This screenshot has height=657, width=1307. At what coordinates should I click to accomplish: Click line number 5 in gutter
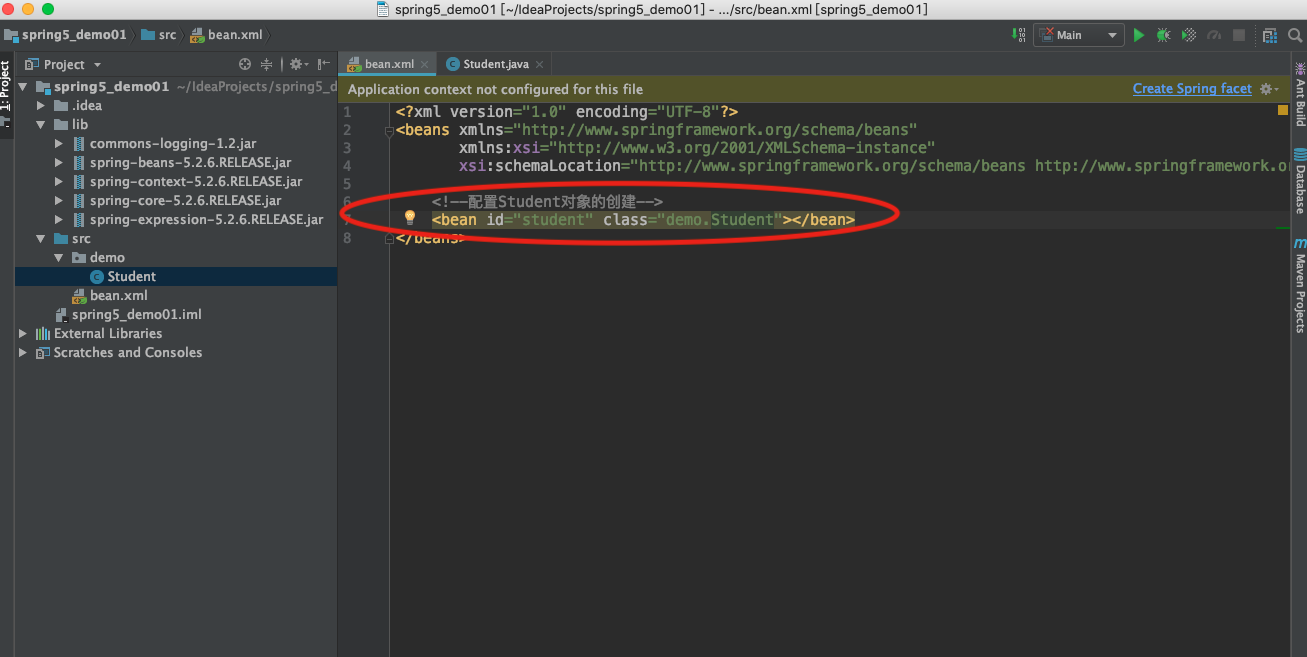click(x=347, y=184)
